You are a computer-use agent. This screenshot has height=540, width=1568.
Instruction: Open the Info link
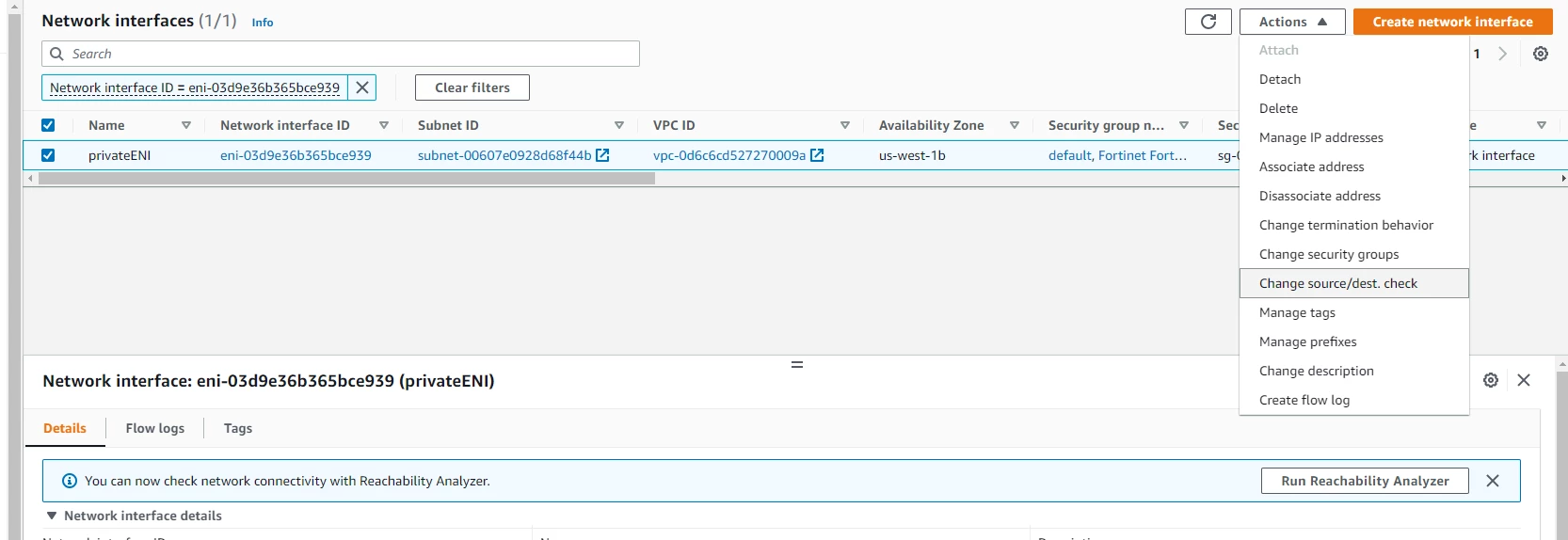[x=263, y=23]
